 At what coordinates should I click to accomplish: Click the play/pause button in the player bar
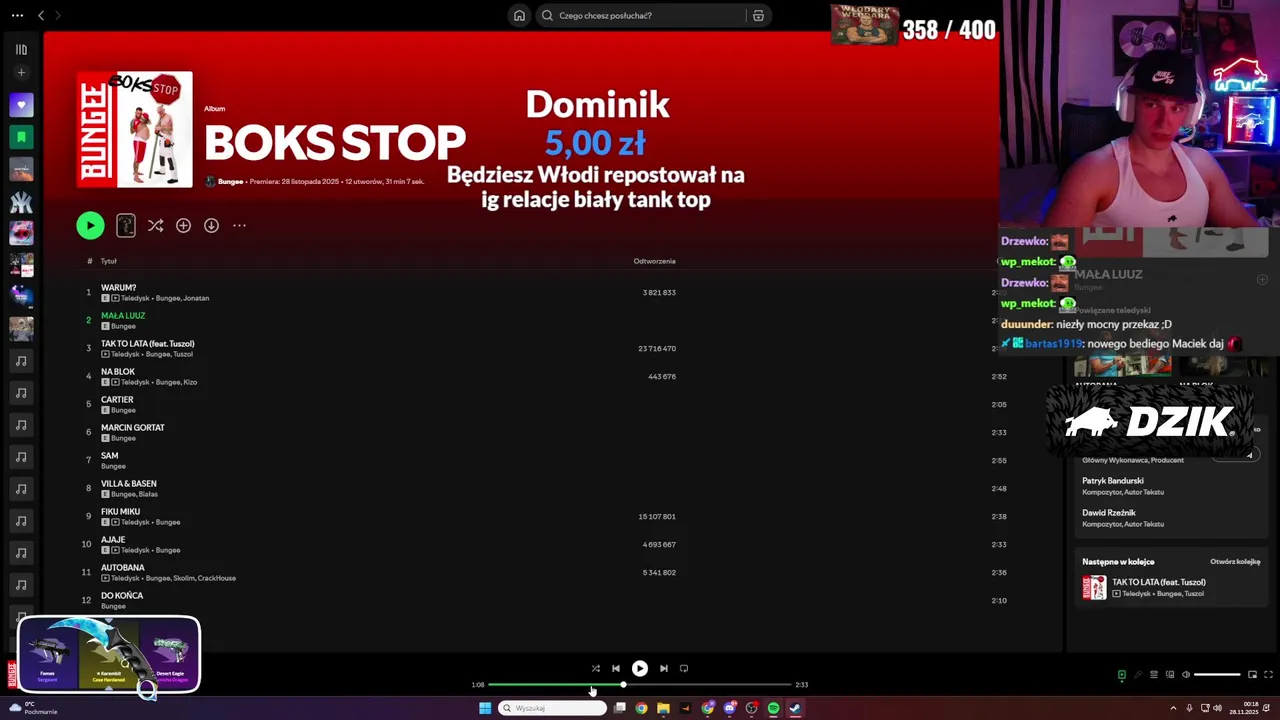tap(640, 668)
